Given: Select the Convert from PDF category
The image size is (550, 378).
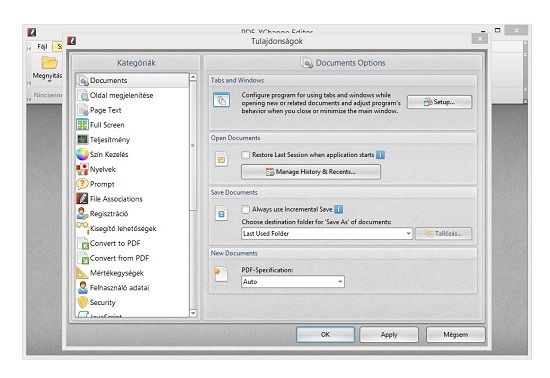Looking at the screenshot, I should pos(132,258).
